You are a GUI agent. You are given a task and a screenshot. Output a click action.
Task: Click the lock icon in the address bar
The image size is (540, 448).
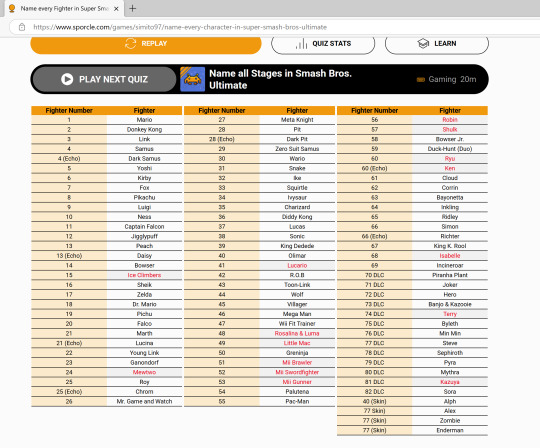[22, 27]
